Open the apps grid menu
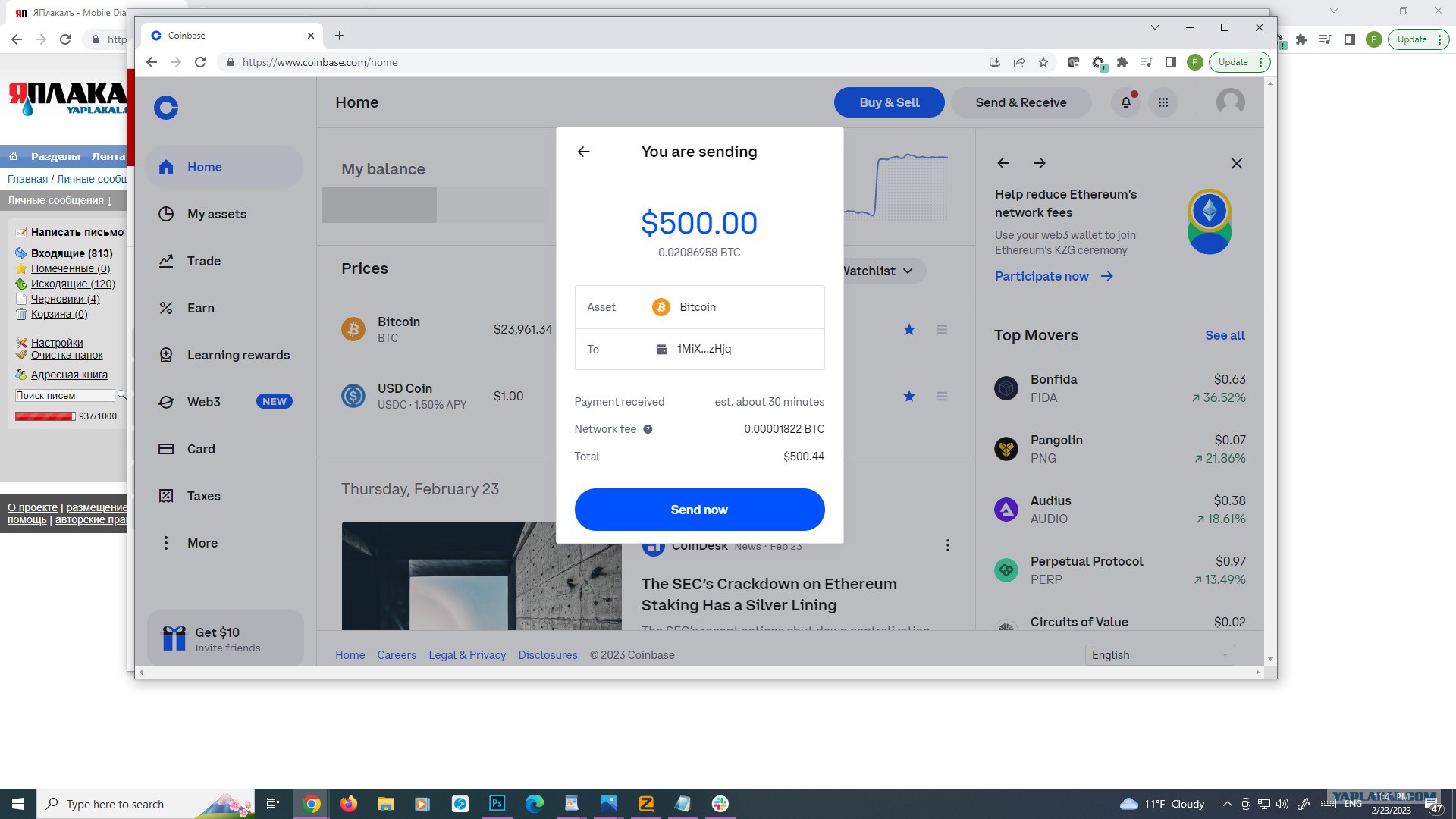The width and height of the screenshot is (1456, 819). click(x=1163, y=102)
